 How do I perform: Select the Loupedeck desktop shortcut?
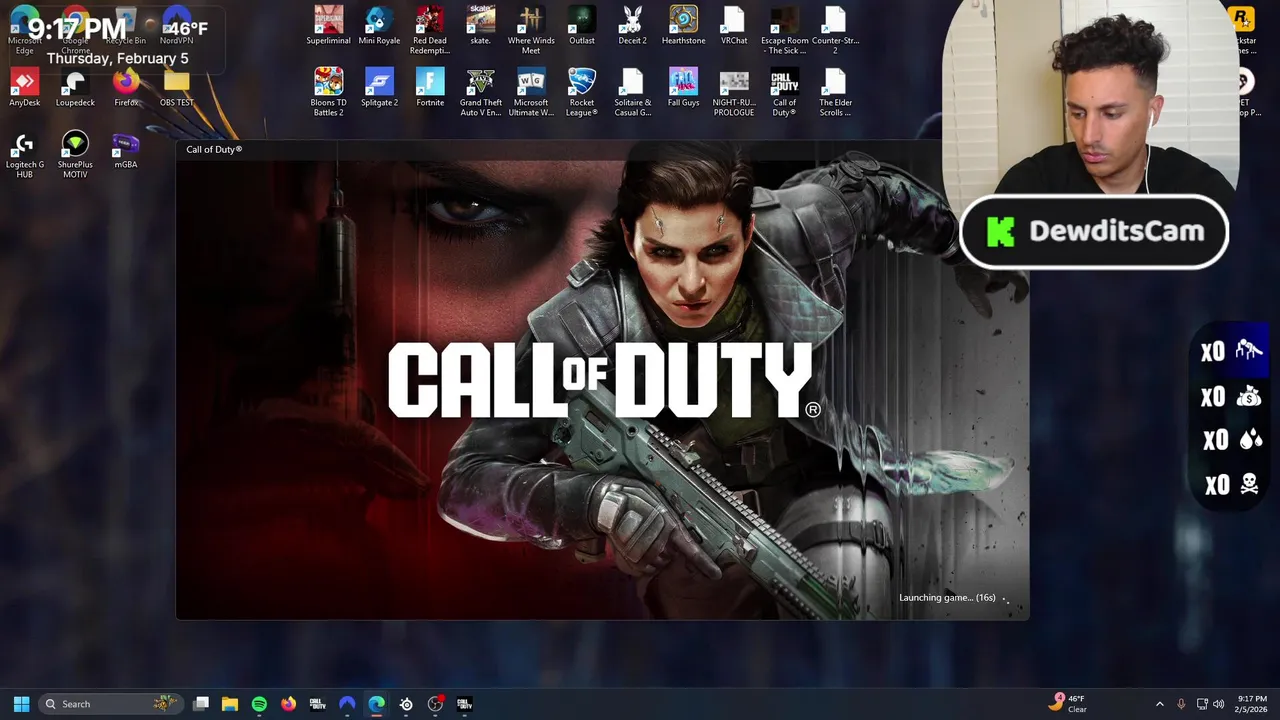tap(75, 88)
